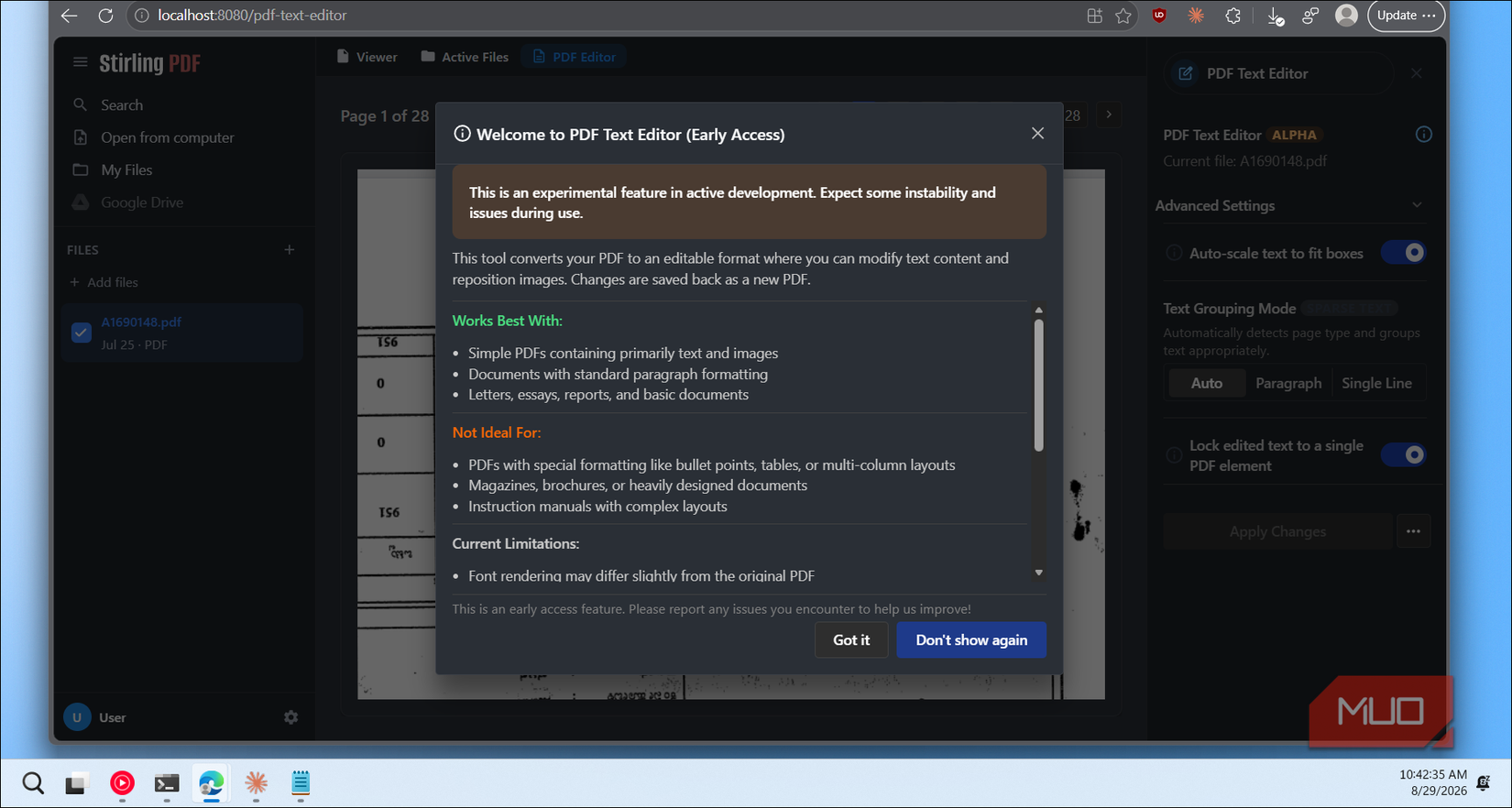Open the more options ellipsis menu
The image size is (1512, 808).
tap(1413, 531)
